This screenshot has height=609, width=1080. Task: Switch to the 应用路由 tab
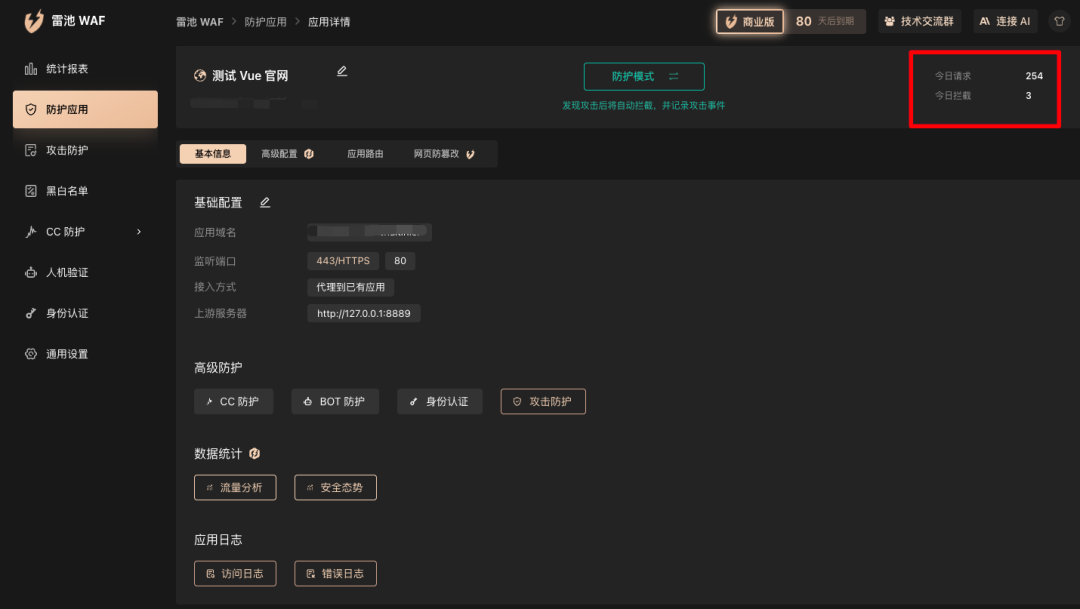[365, 154]
